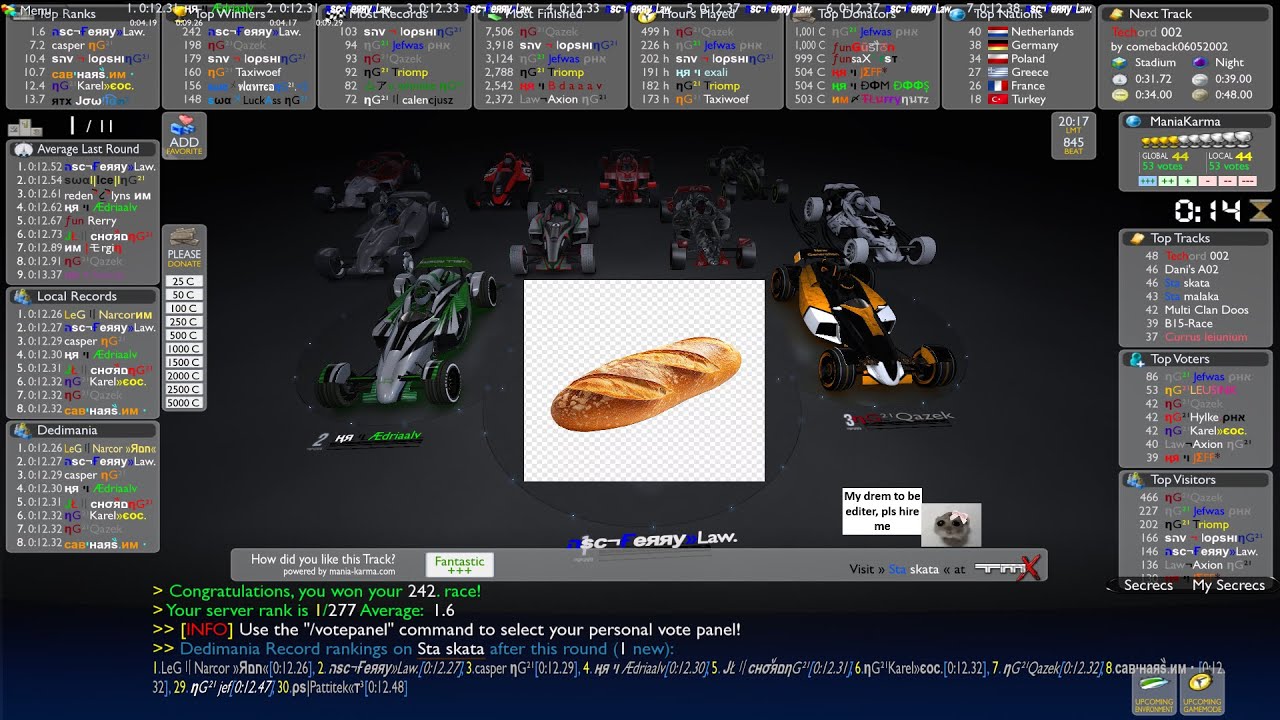Image resolution: width=1280 pixels, height=720 pixels.
Task: Click the 20:17 LMT clock widget
Action: 1074,136
